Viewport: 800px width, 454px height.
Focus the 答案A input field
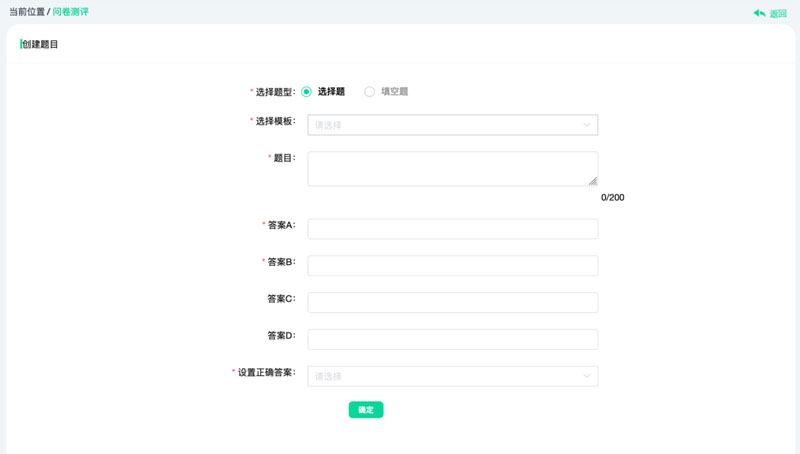(452, 229)
